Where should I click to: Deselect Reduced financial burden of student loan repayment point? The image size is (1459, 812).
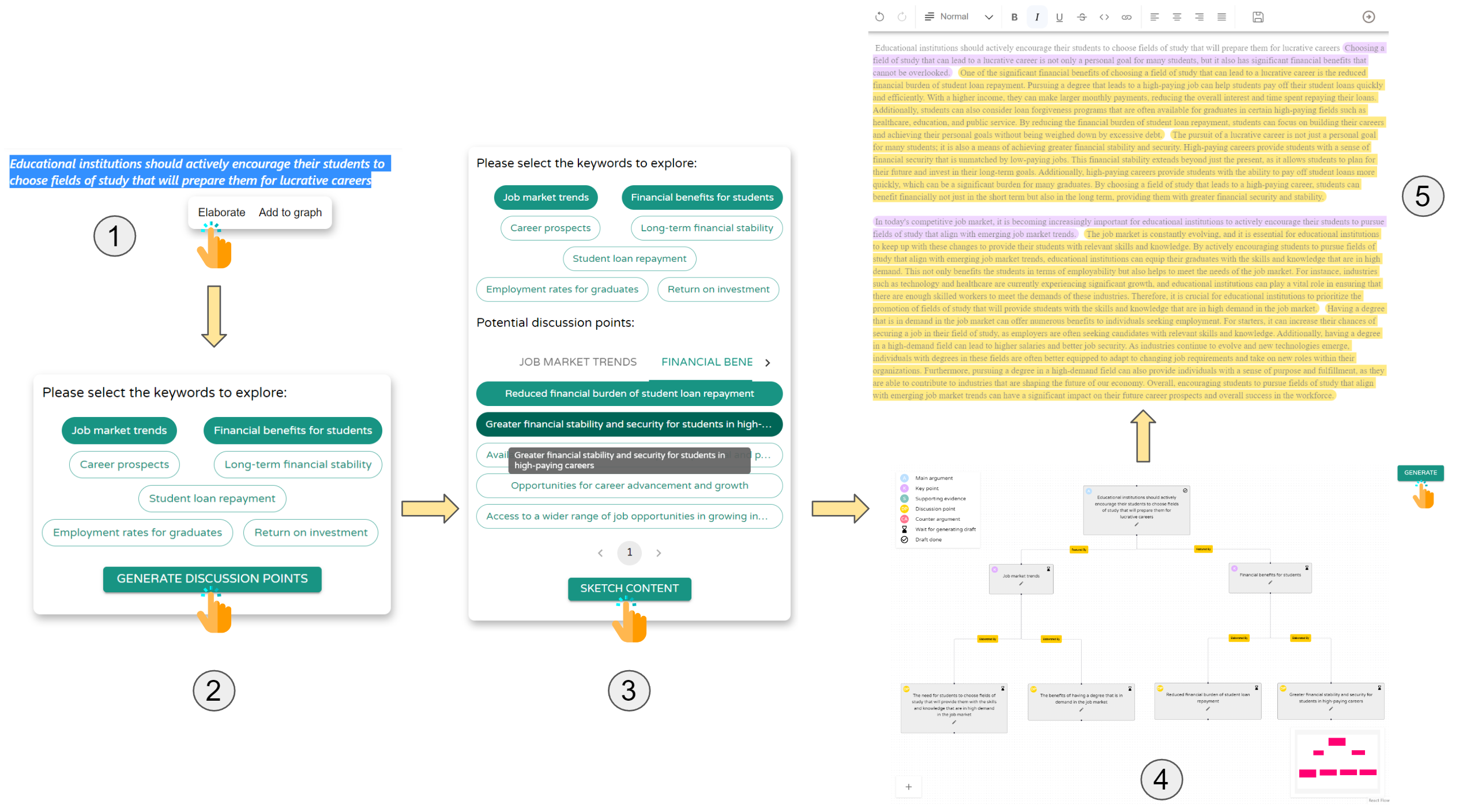tap(629, 393)
